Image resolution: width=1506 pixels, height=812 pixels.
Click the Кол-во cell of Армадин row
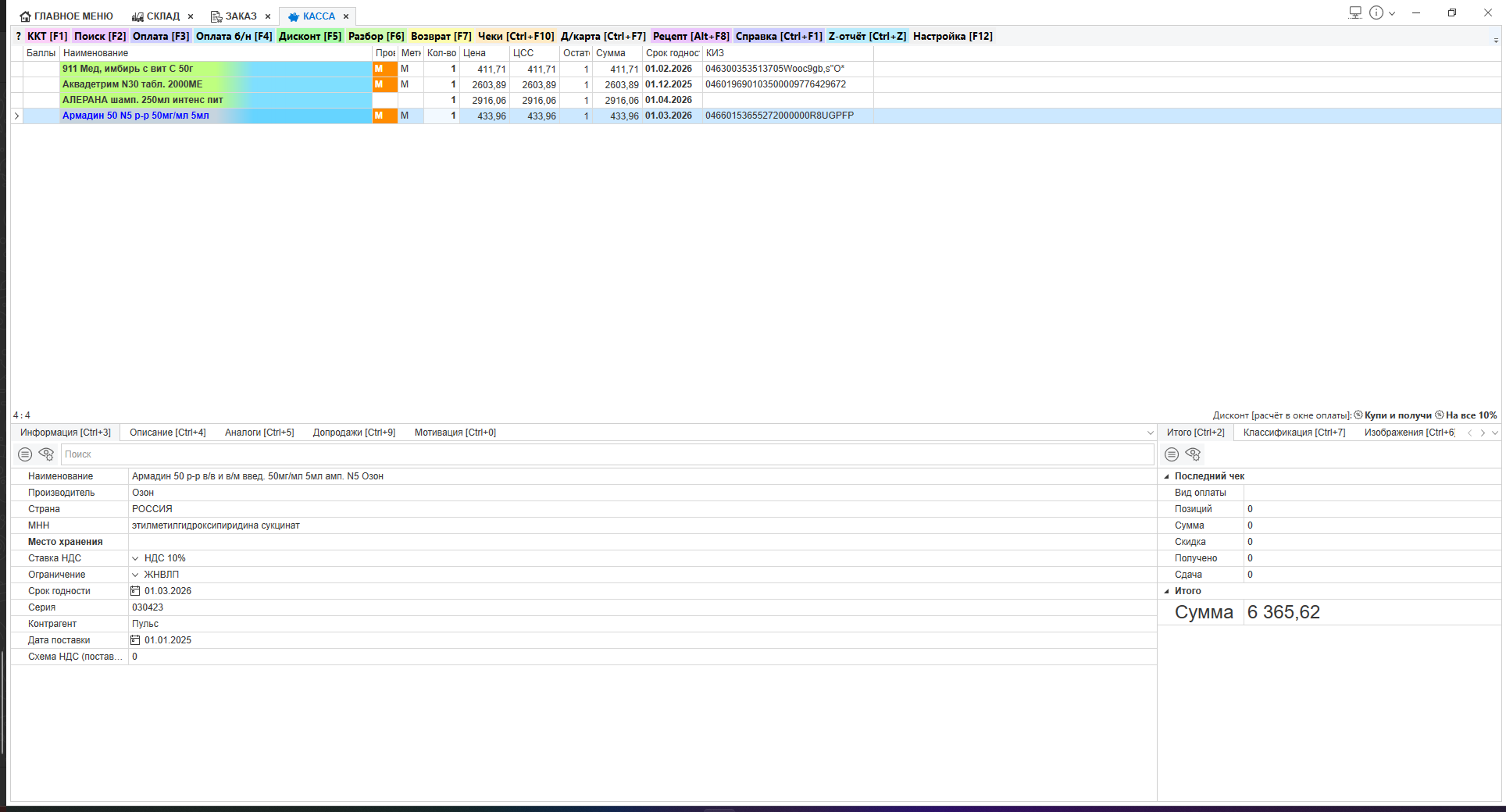point(441,116)
